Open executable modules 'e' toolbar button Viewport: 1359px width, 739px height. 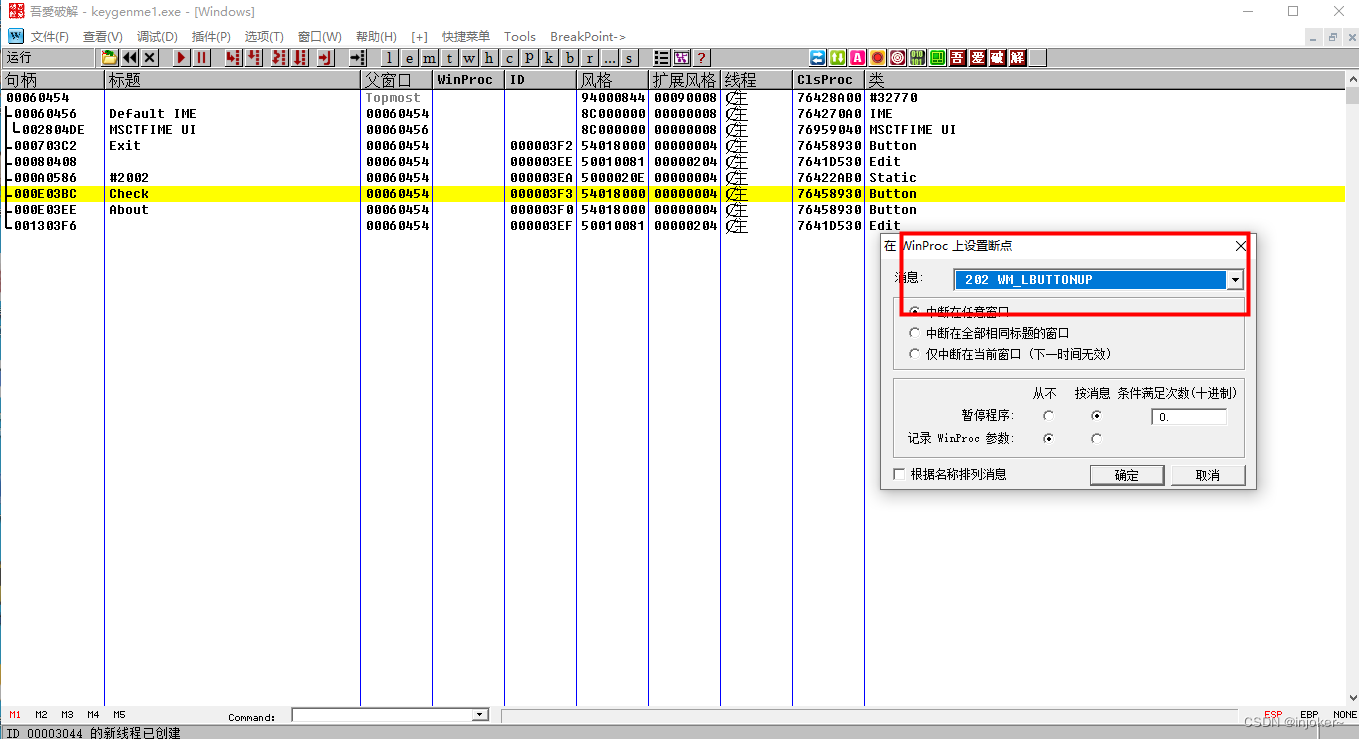(409, 58)
